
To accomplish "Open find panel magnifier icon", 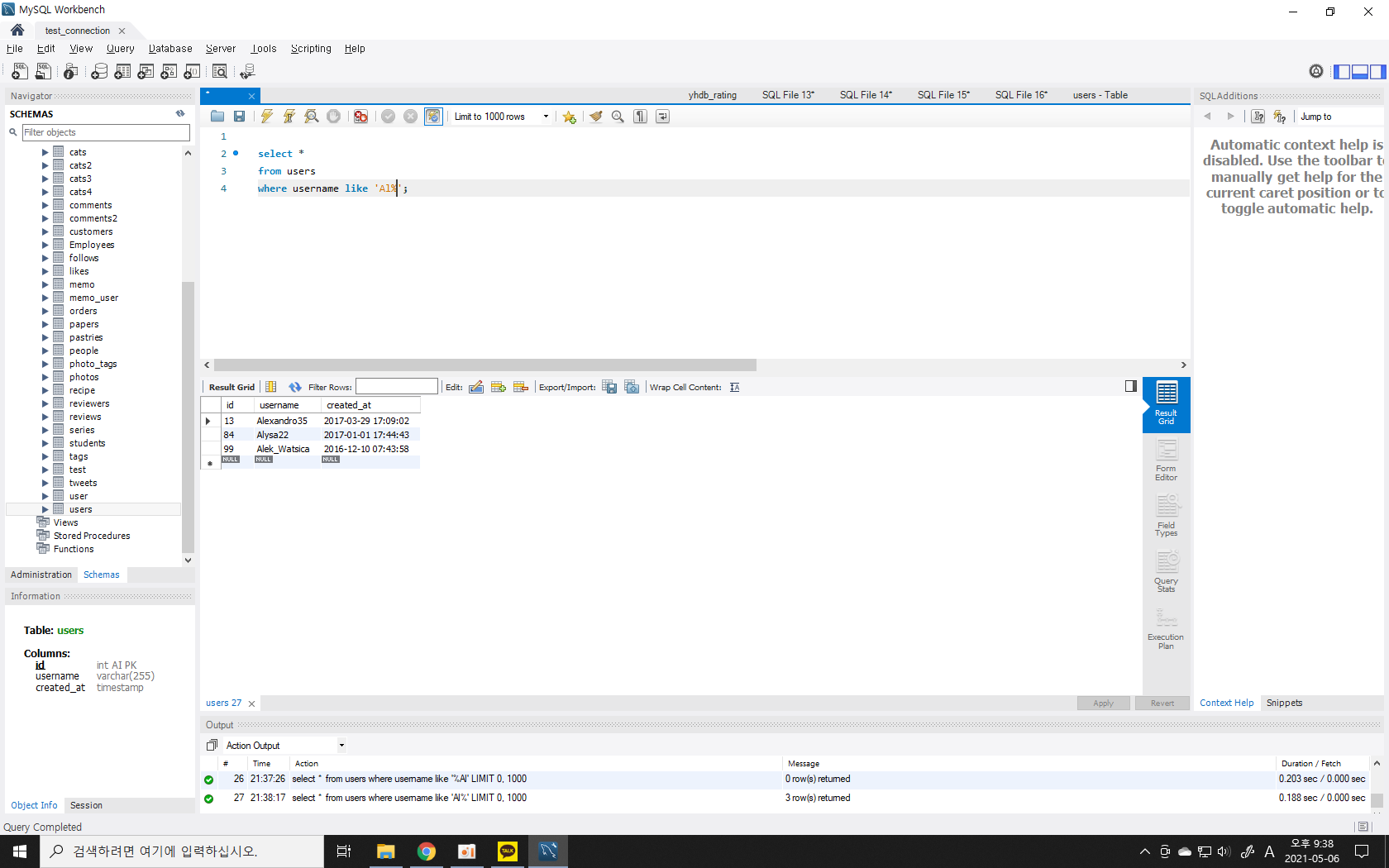I will click(618, 117).
